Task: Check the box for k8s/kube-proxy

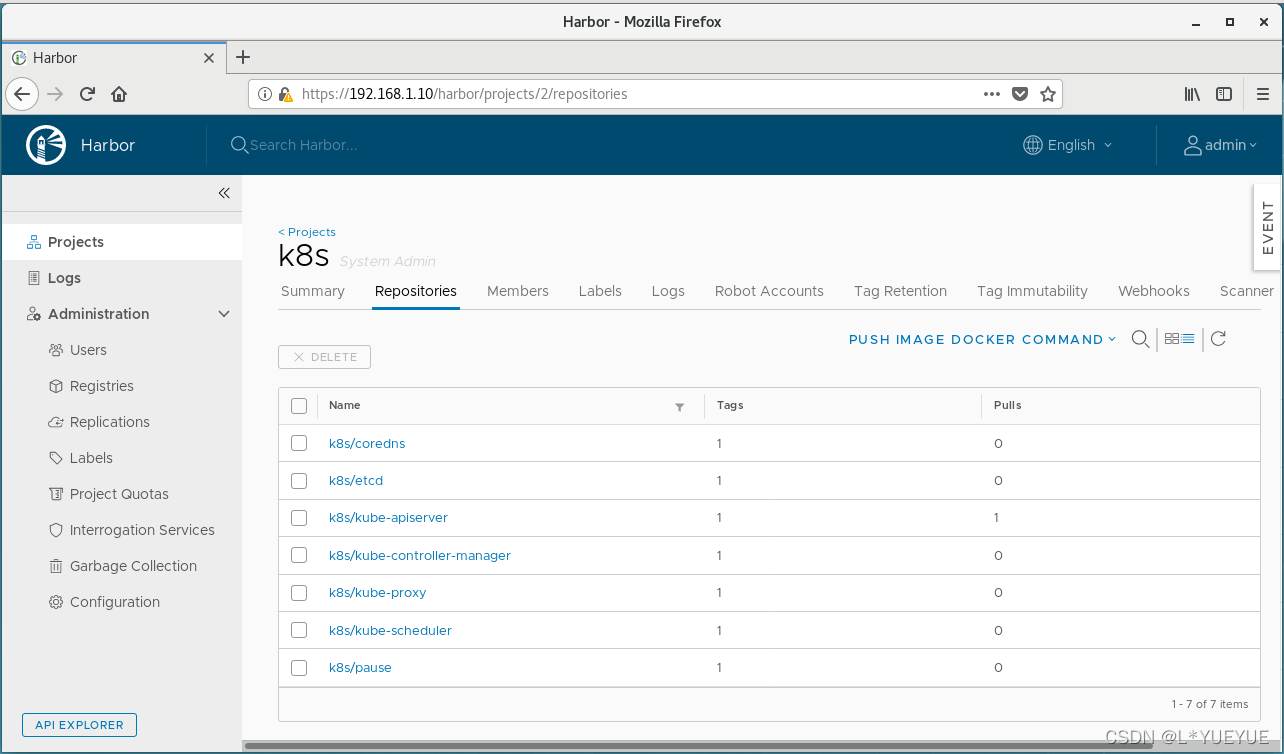Action: click(x=299, y=593)
